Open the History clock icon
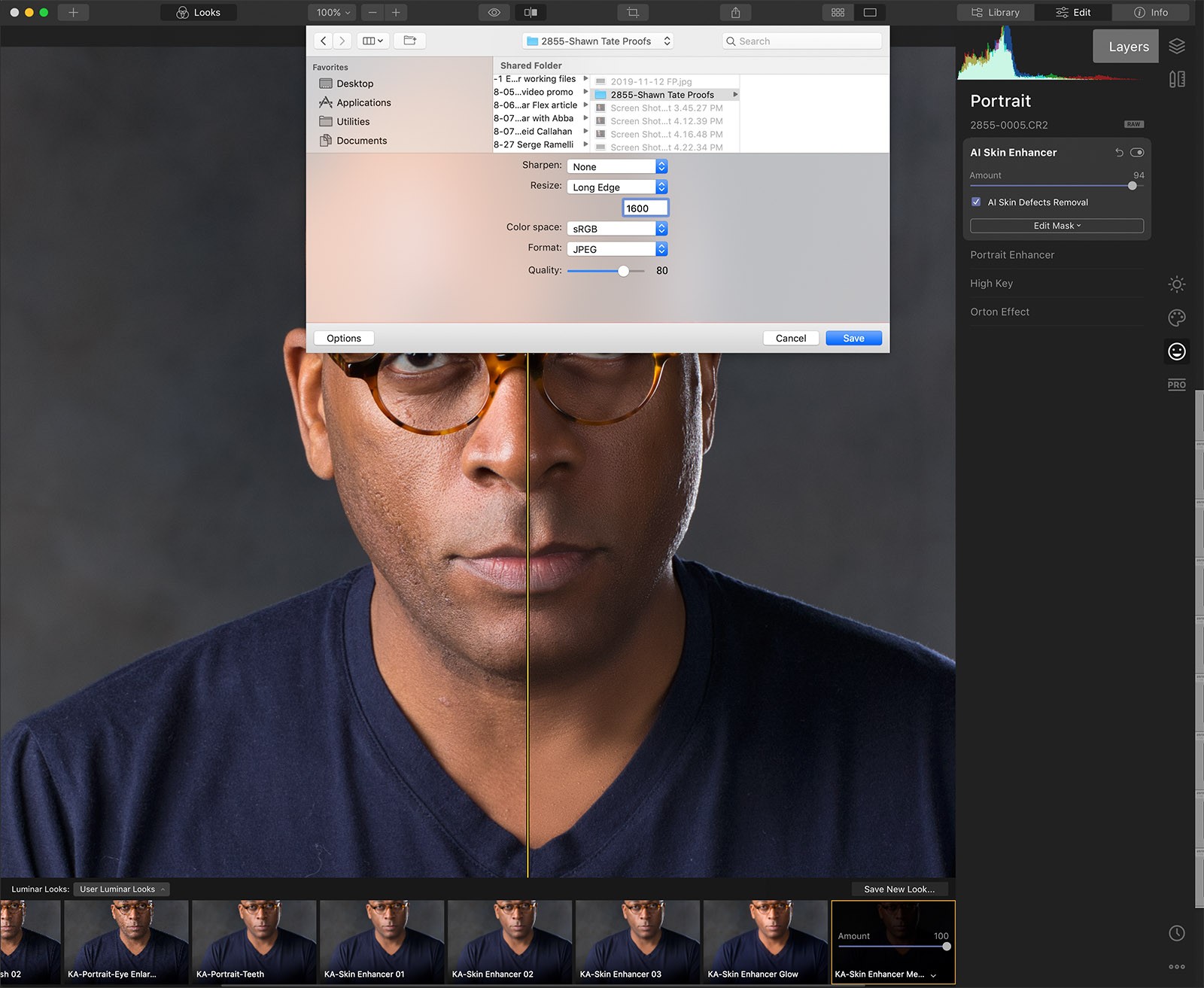Viewport: 1204px width, 988px height. [x=1177, y=933]
